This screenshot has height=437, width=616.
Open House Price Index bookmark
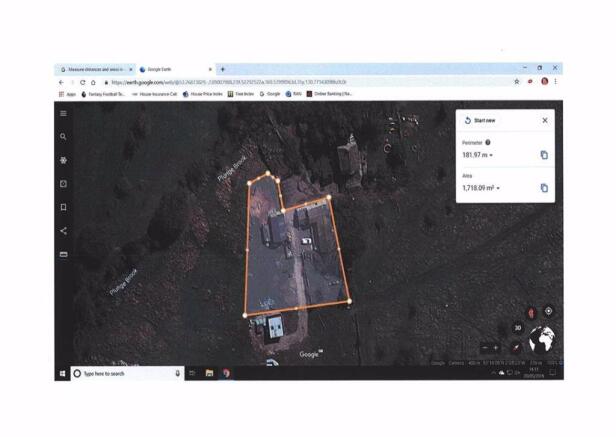(203, 94)
